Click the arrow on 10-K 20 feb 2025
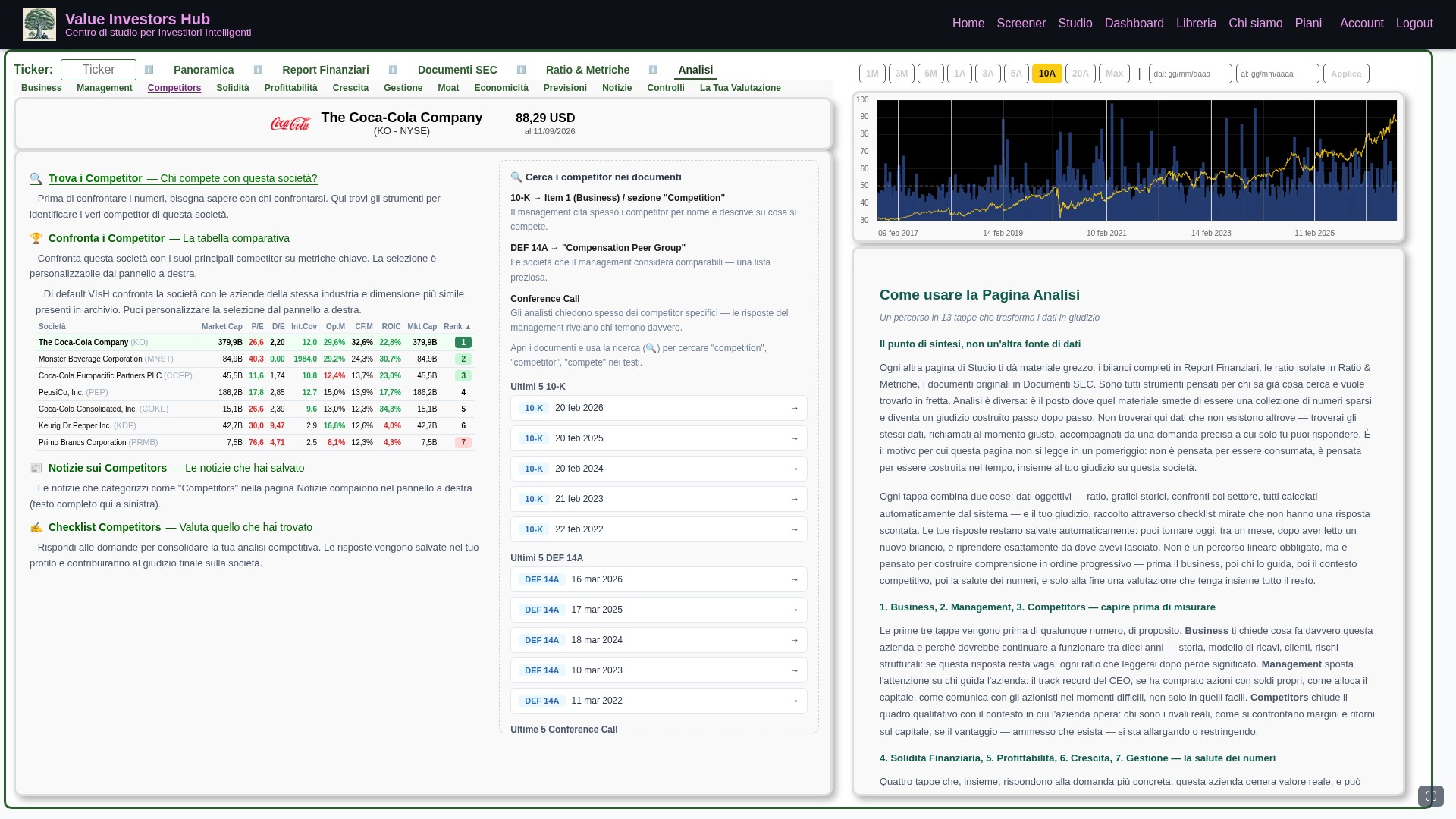1456x819 pixels. (794, 438)
